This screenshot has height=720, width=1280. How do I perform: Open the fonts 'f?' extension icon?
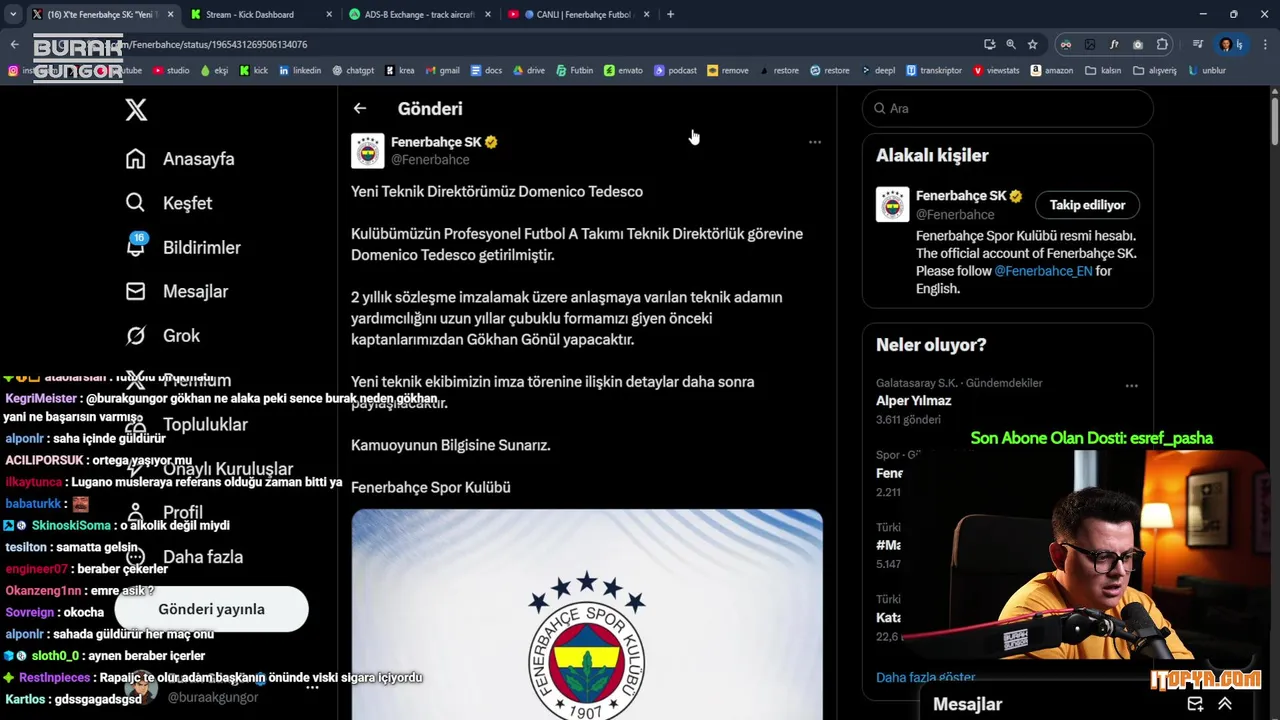[x=1114, y=44]
